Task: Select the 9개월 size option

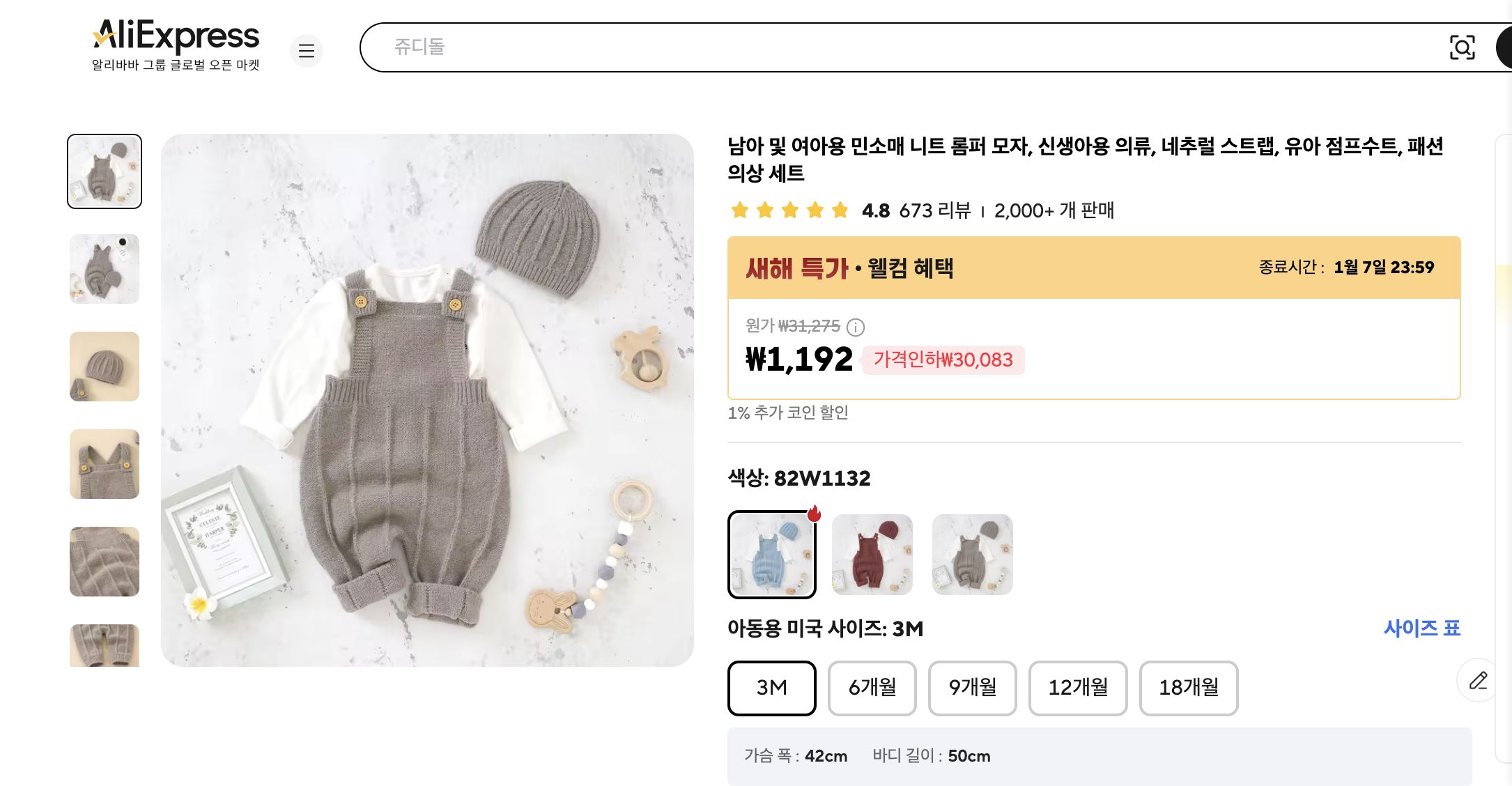Action: (x=973, y=688)
